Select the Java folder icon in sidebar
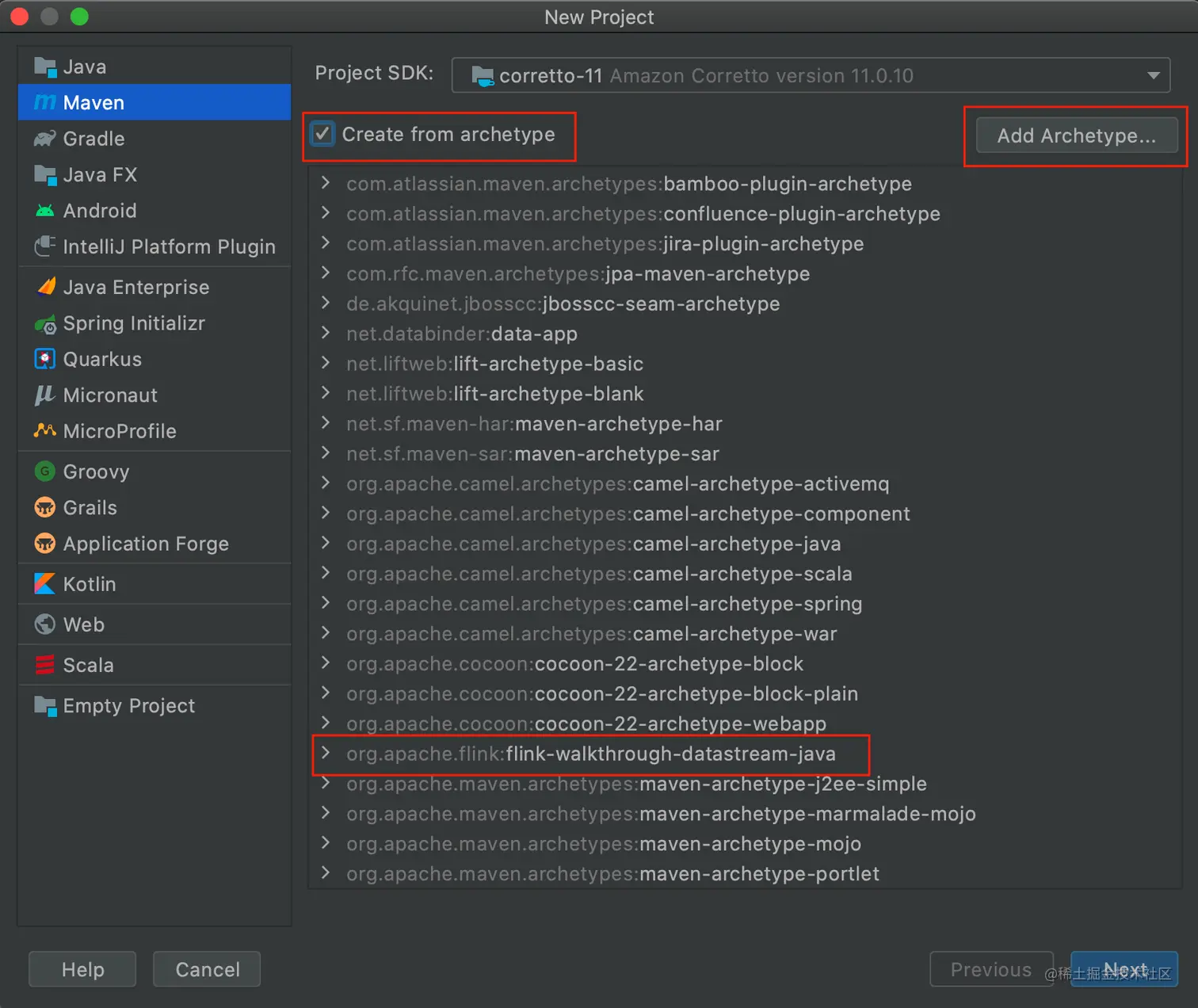1198x1008 pixels. pyautogui.click(x=45, y=67)
